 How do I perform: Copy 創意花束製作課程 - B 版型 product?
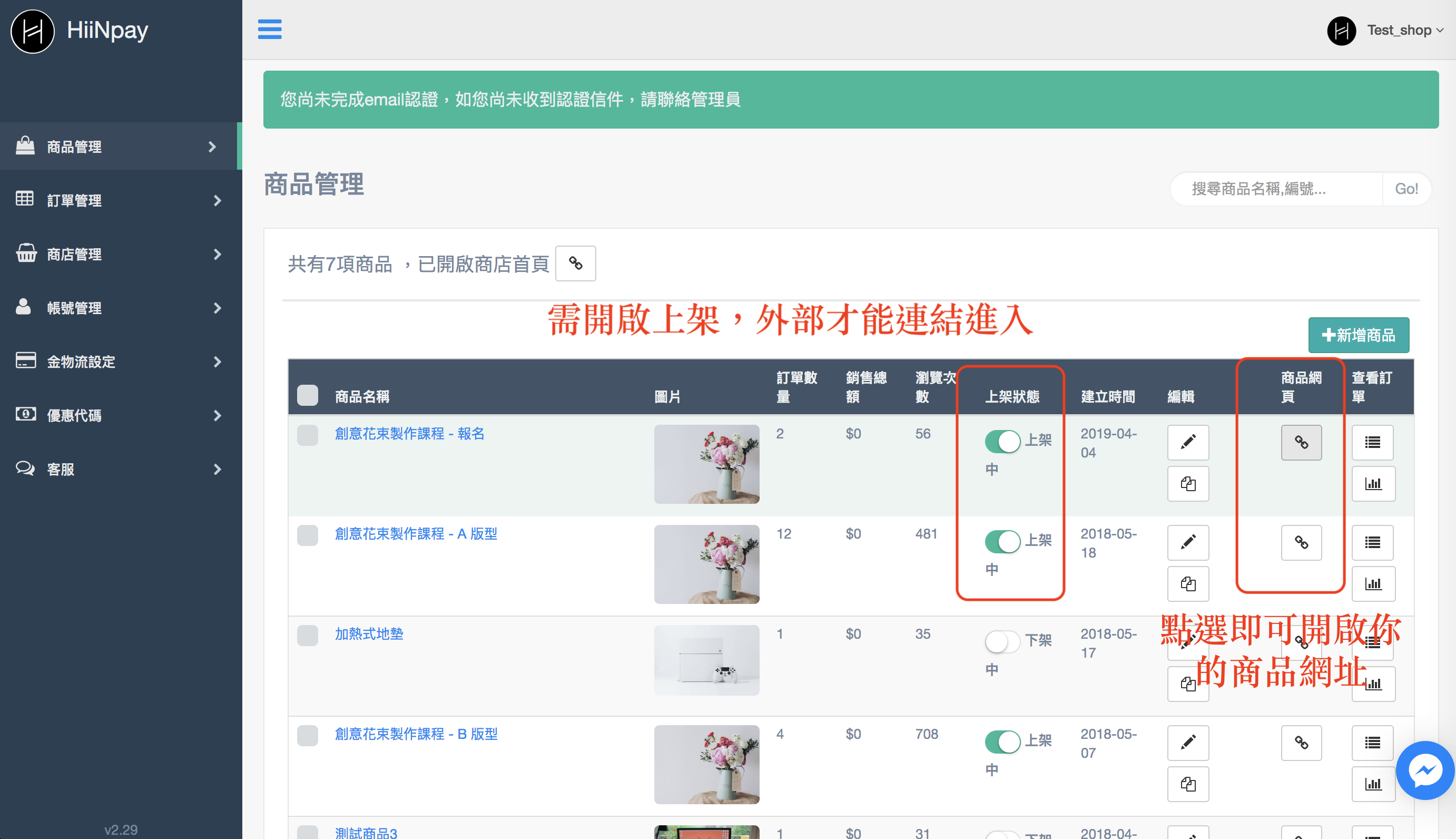tap(1187, 784)
